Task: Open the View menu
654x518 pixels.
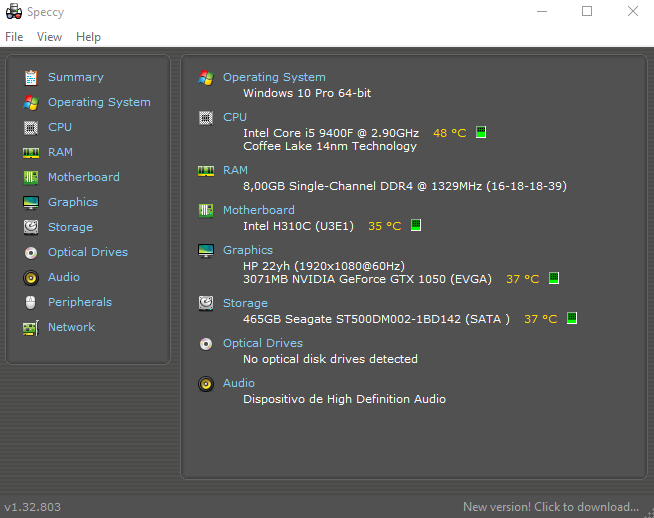Action: click(x=49, y=37)
